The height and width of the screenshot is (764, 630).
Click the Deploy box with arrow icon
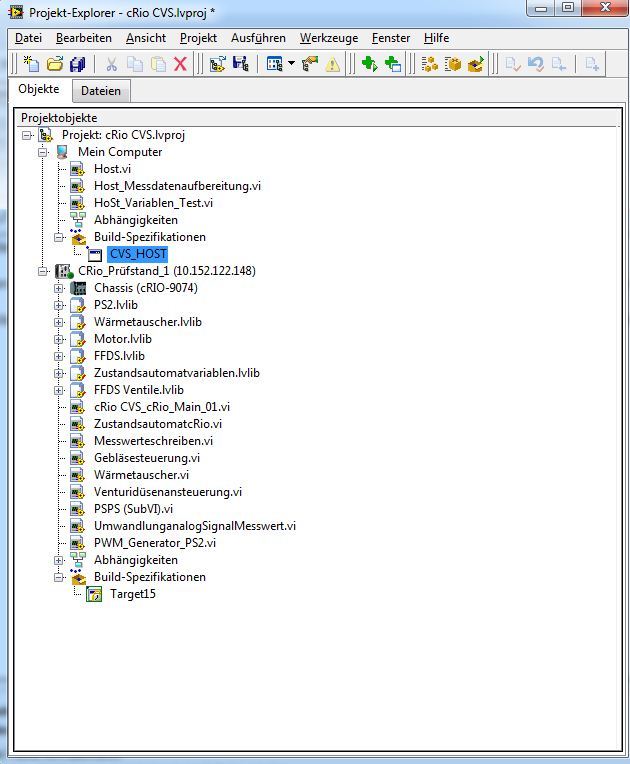tap(476, 64)
